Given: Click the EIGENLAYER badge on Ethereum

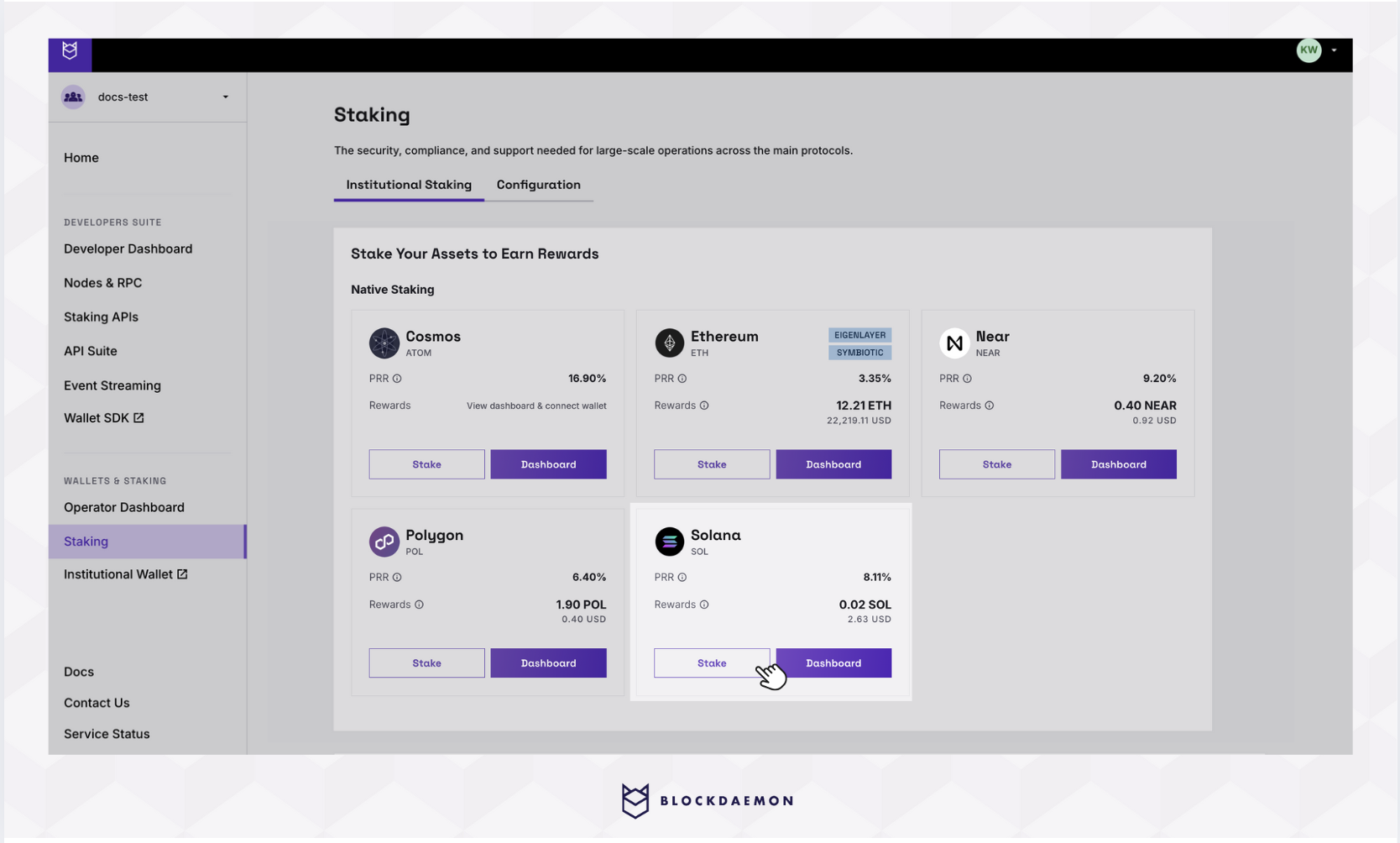Looking at the screenshot, I should (x=859, y=335).
